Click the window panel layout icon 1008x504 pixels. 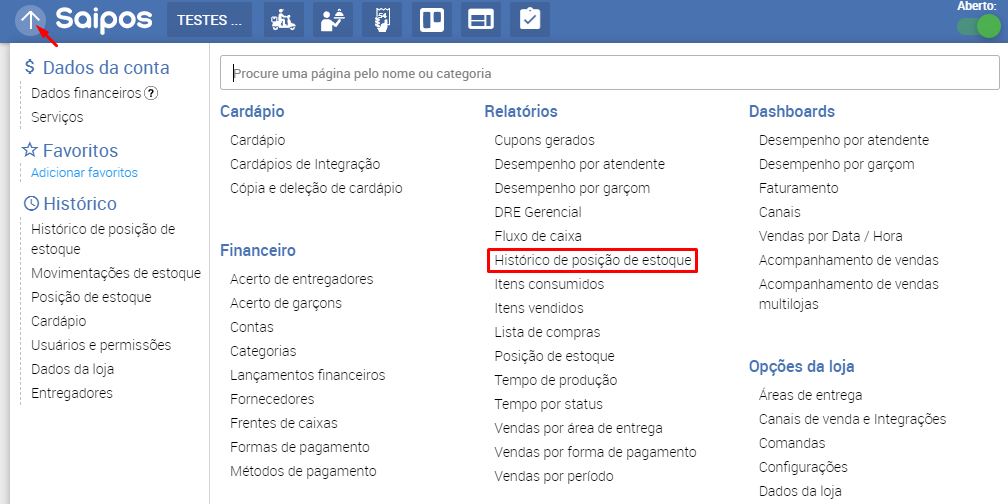point(480,20)
